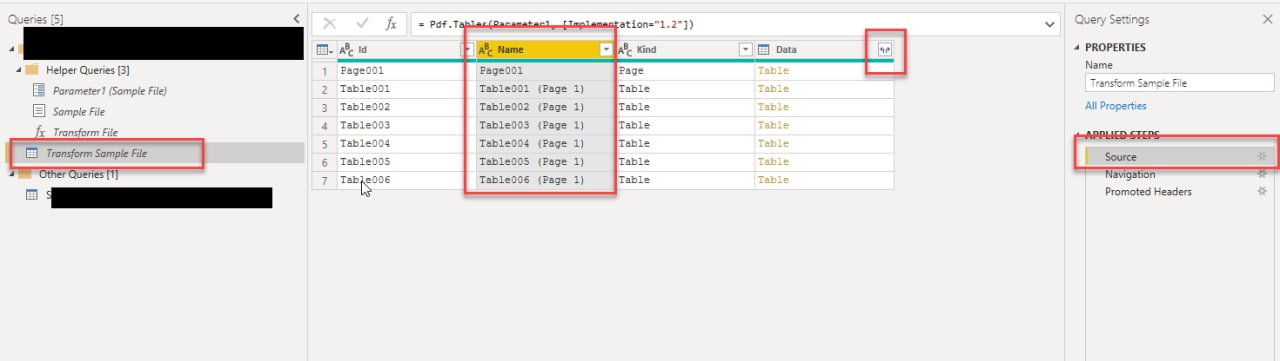Open the Table link in row 7 Data column
Image resolution: width=1280 pixels, height=361 pixels.
pos(773,180)
